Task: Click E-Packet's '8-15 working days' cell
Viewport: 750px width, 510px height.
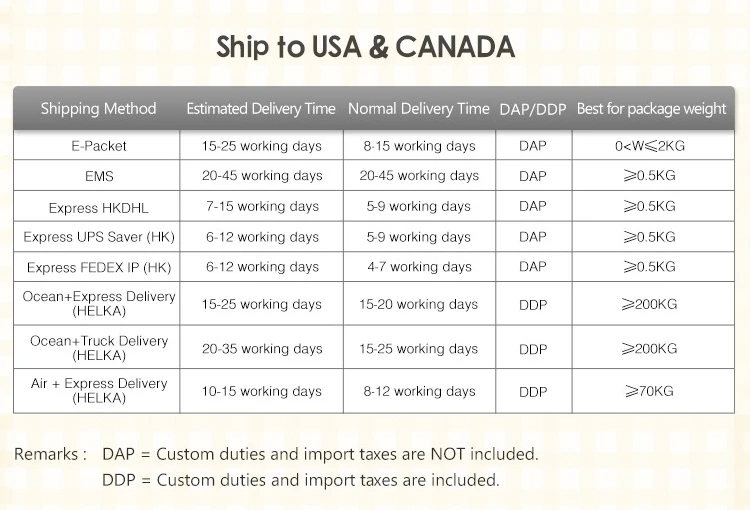Action: [x=419, y=146]
